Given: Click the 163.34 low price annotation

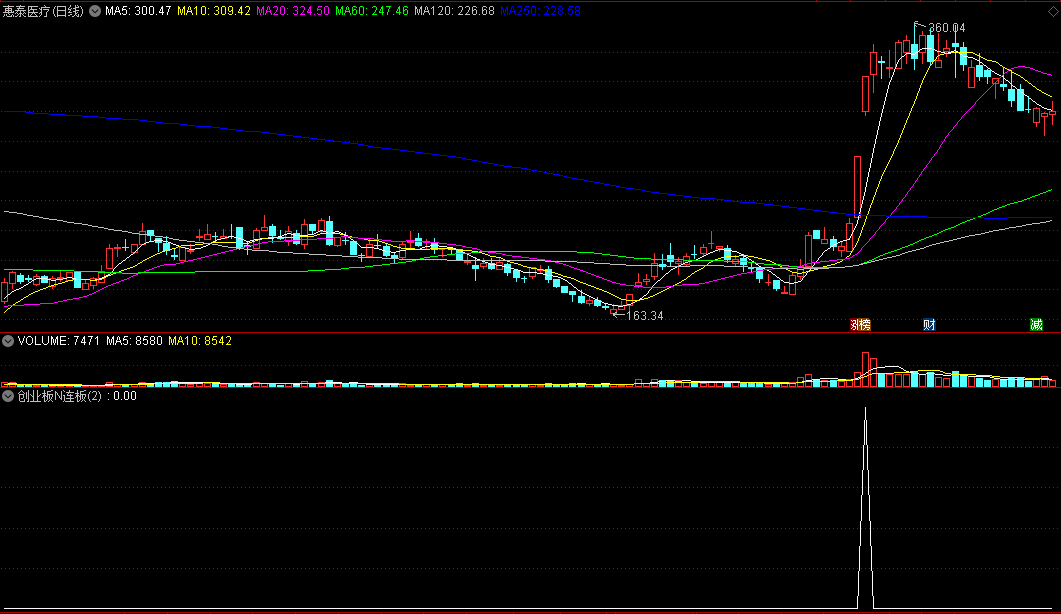Looking at the screenshot, I should pos(645,315).
